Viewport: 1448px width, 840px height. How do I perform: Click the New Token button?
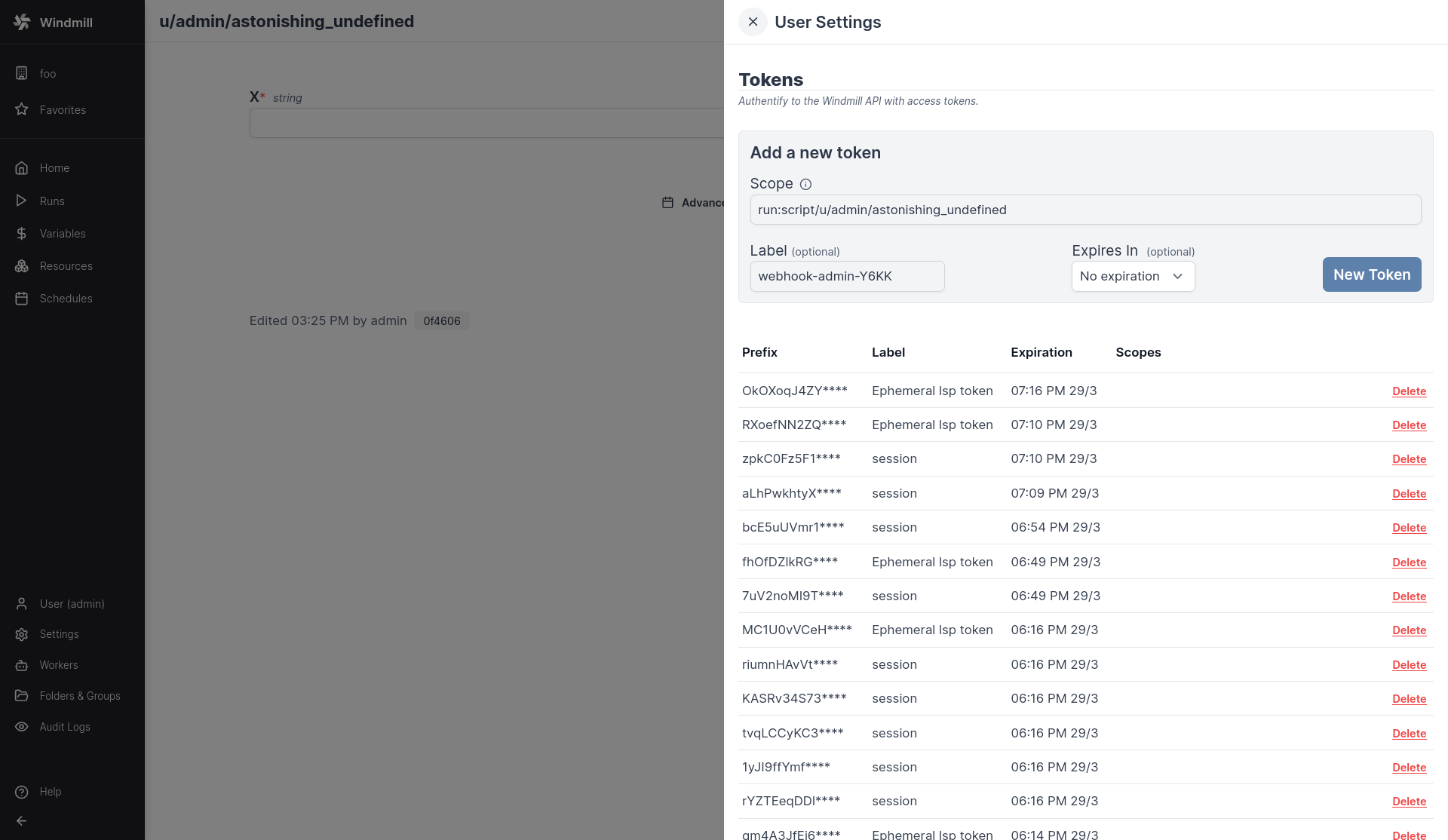1371,274
